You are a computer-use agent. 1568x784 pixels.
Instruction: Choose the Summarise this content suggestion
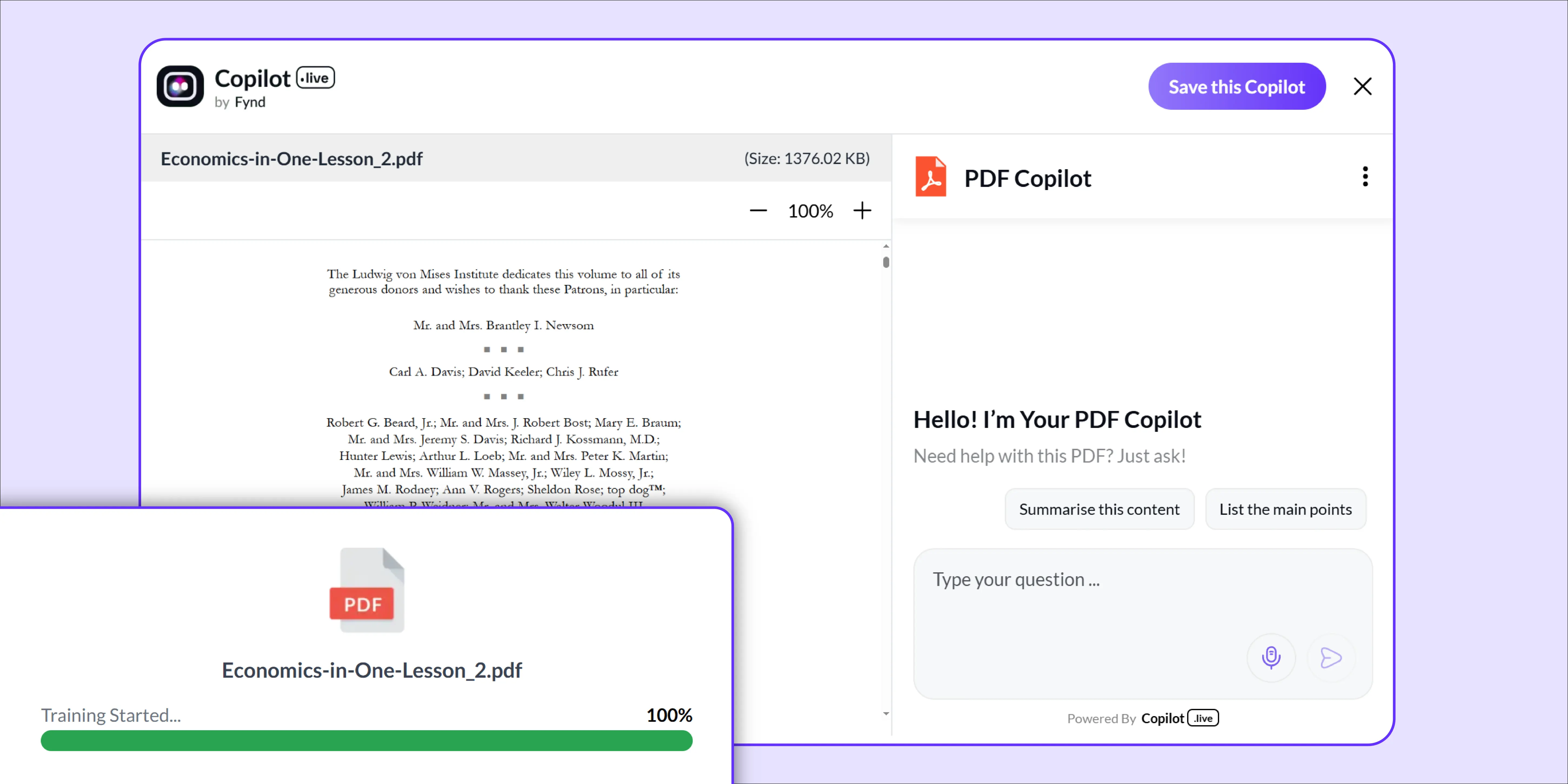coord(1099,509)
